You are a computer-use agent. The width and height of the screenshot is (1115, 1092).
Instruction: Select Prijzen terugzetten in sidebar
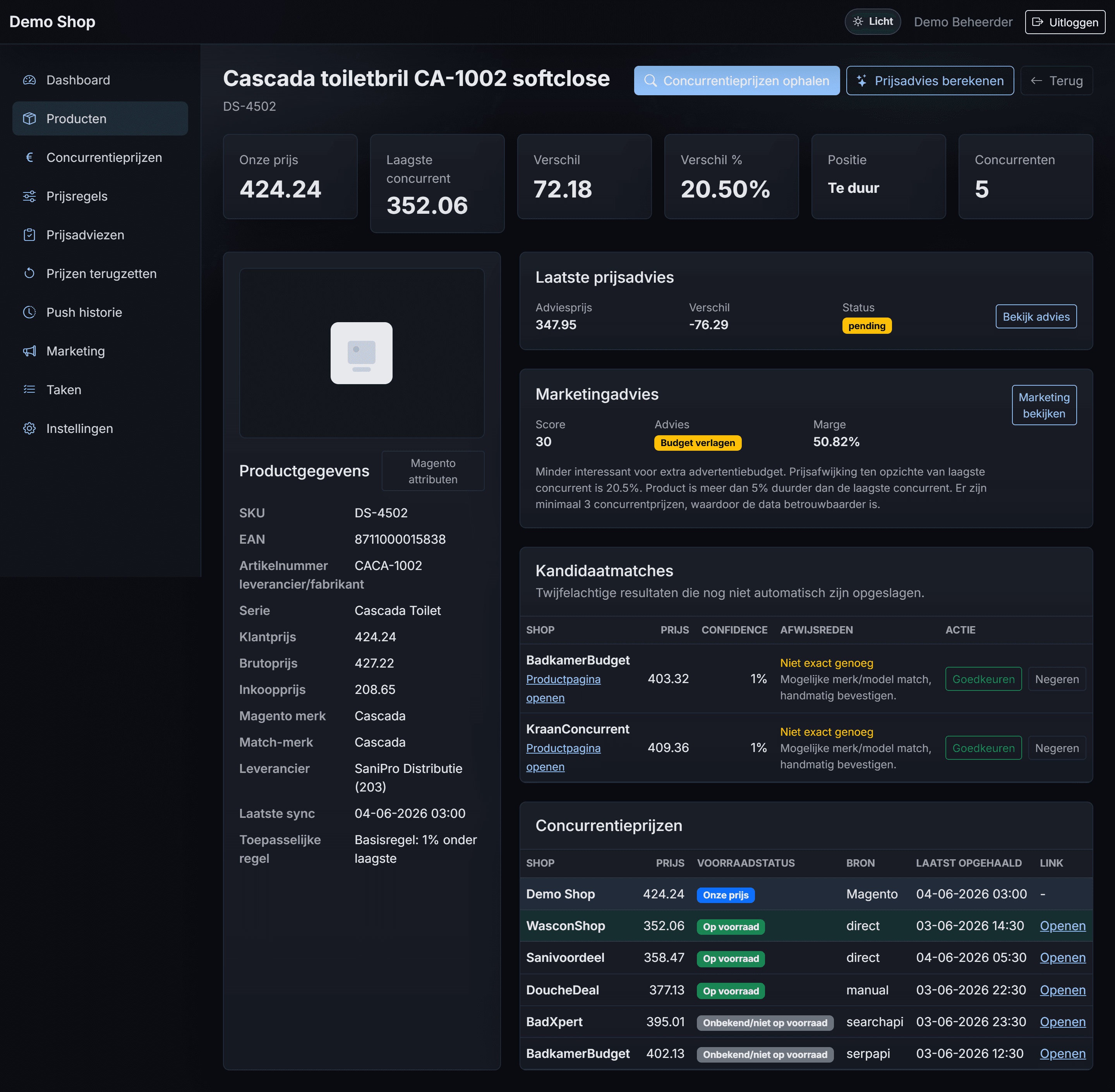pos(100,273)
